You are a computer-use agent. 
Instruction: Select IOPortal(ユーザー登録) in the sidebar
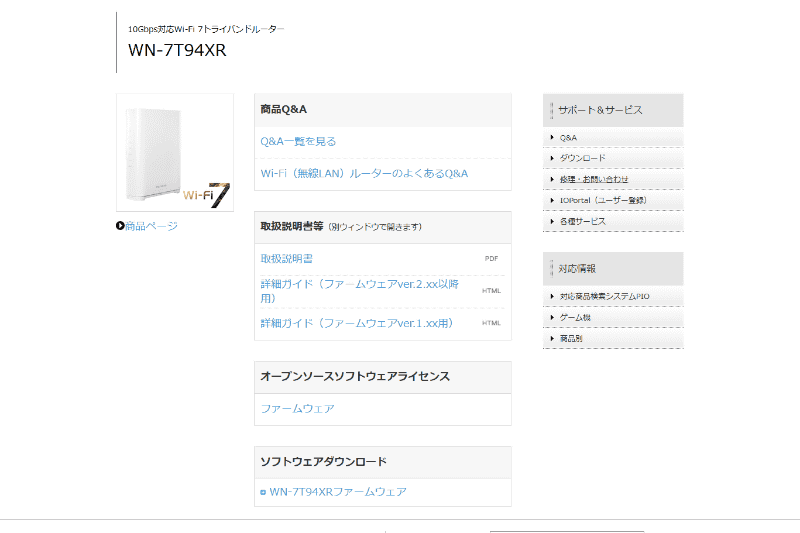(603, 200)
